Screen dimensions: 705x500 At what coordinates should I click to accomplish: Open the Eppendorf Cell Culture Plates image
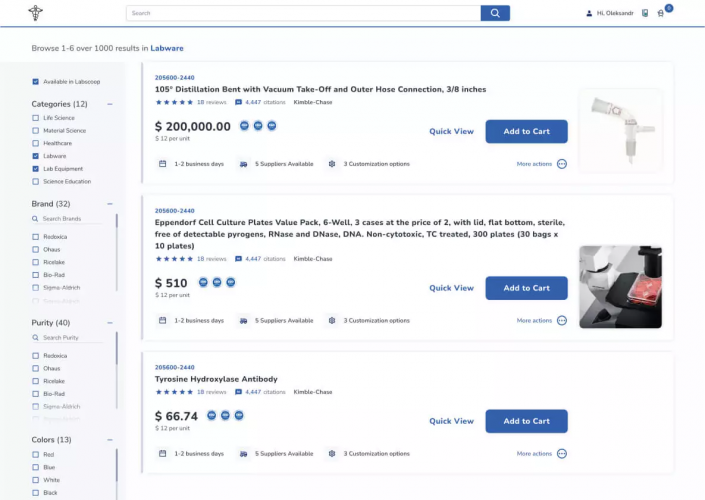(x=620, y=287)
